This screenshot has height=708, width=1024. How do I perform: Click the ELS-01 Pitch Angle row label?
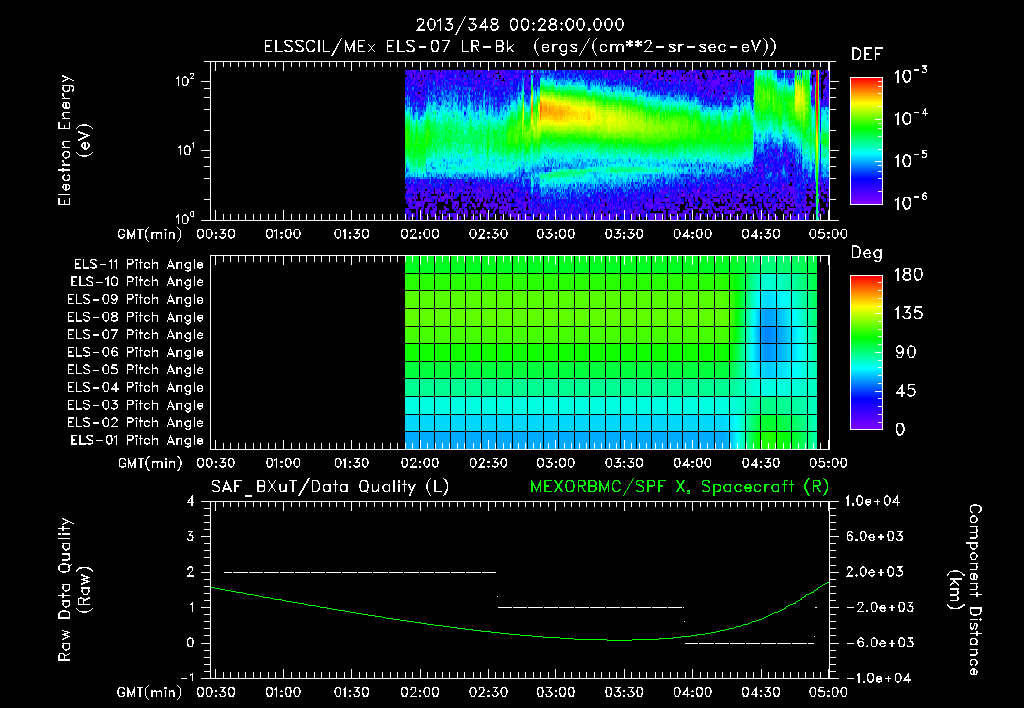(x=136, y=441)
